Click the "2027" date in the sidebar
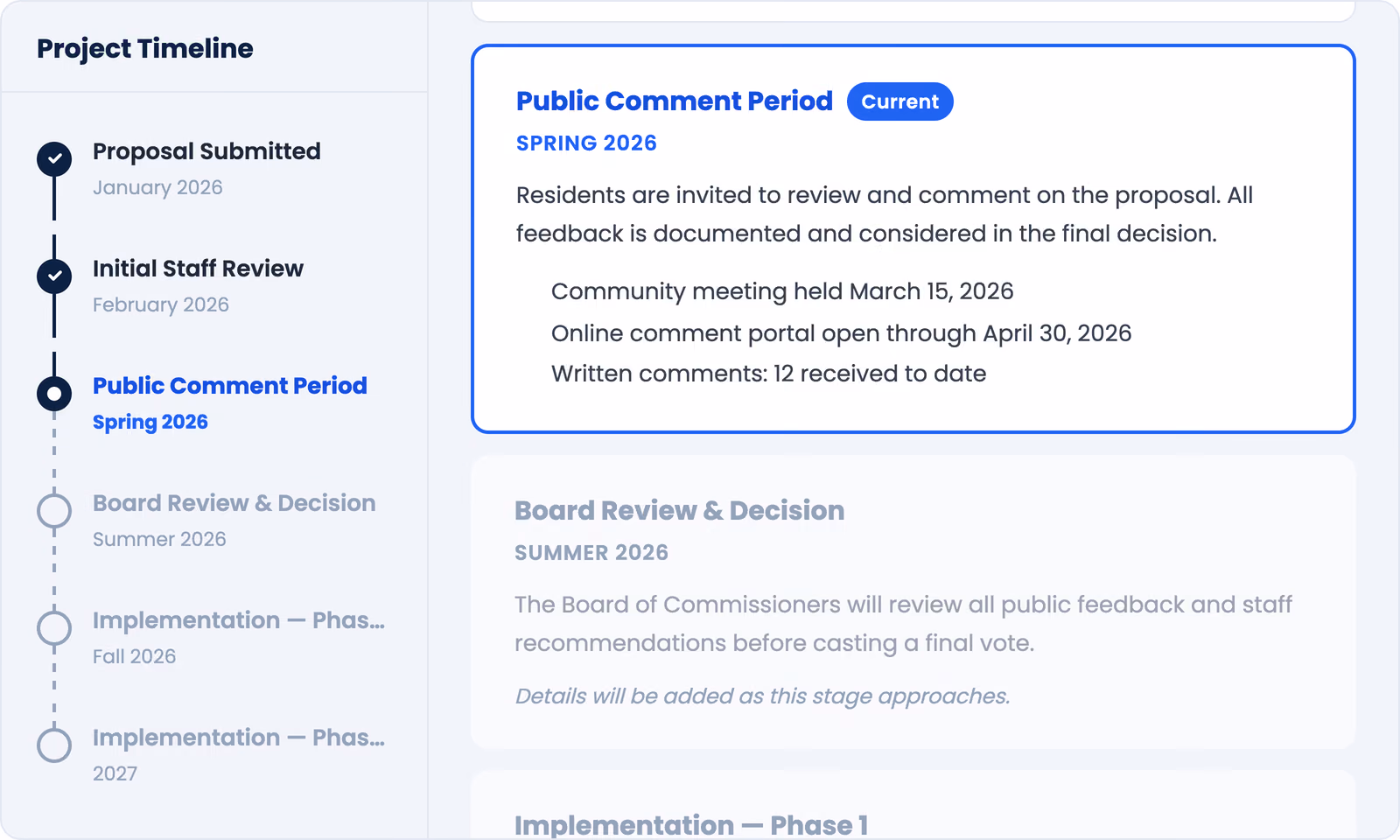Viewport: 1400px width, 840px height. [x=115, y=773]
